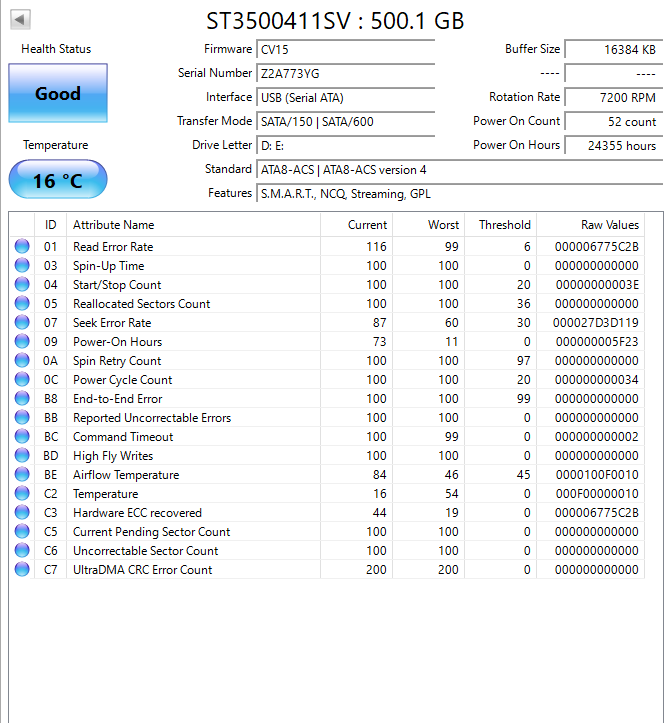This screenshot has width=667, height=723.
Task: Click current value 116 for Read Error Rate
Action: click(377, 247)
